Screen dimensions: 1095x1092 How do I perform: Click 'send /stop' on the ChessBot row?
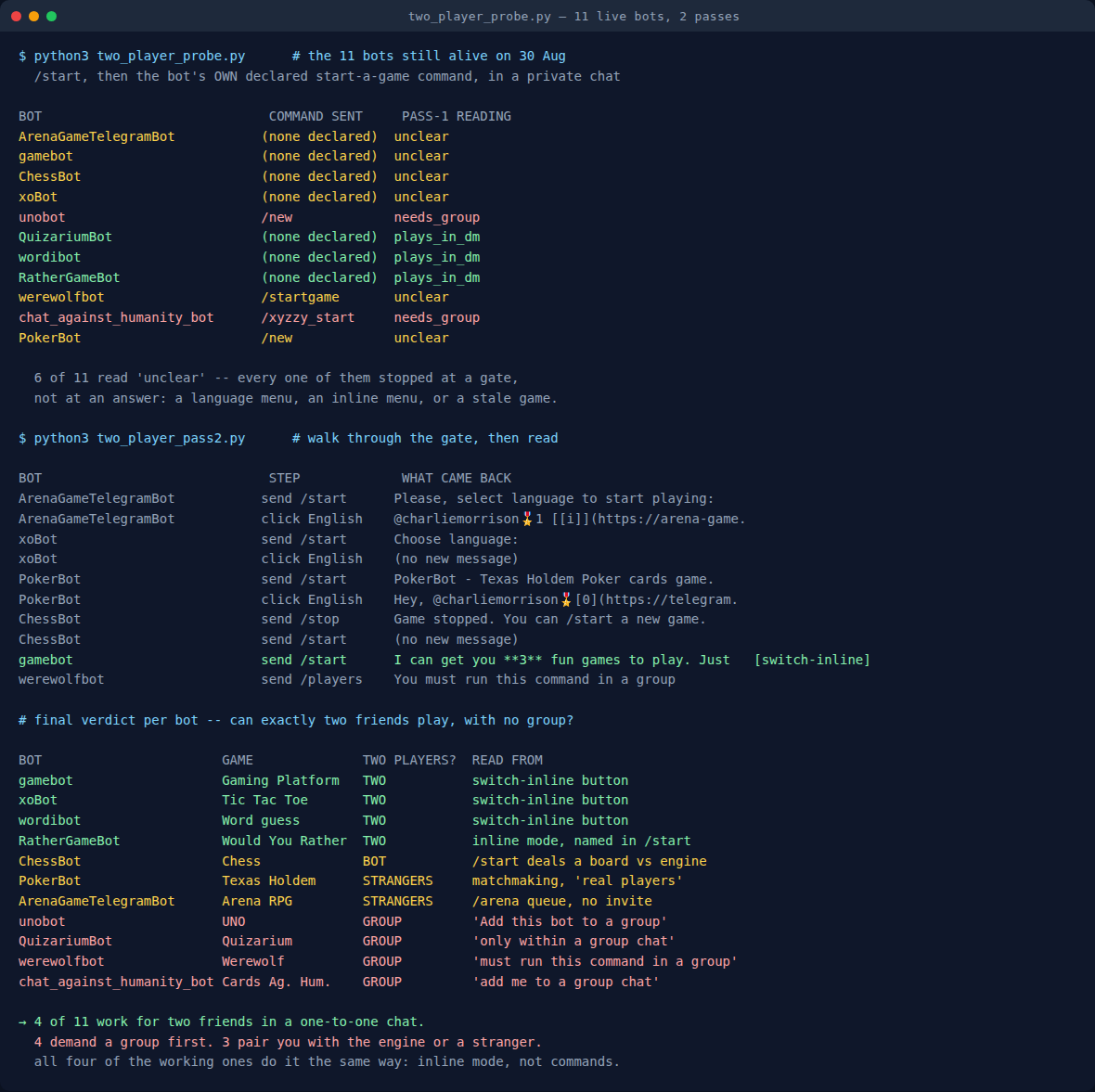click(x=301, y=619)
